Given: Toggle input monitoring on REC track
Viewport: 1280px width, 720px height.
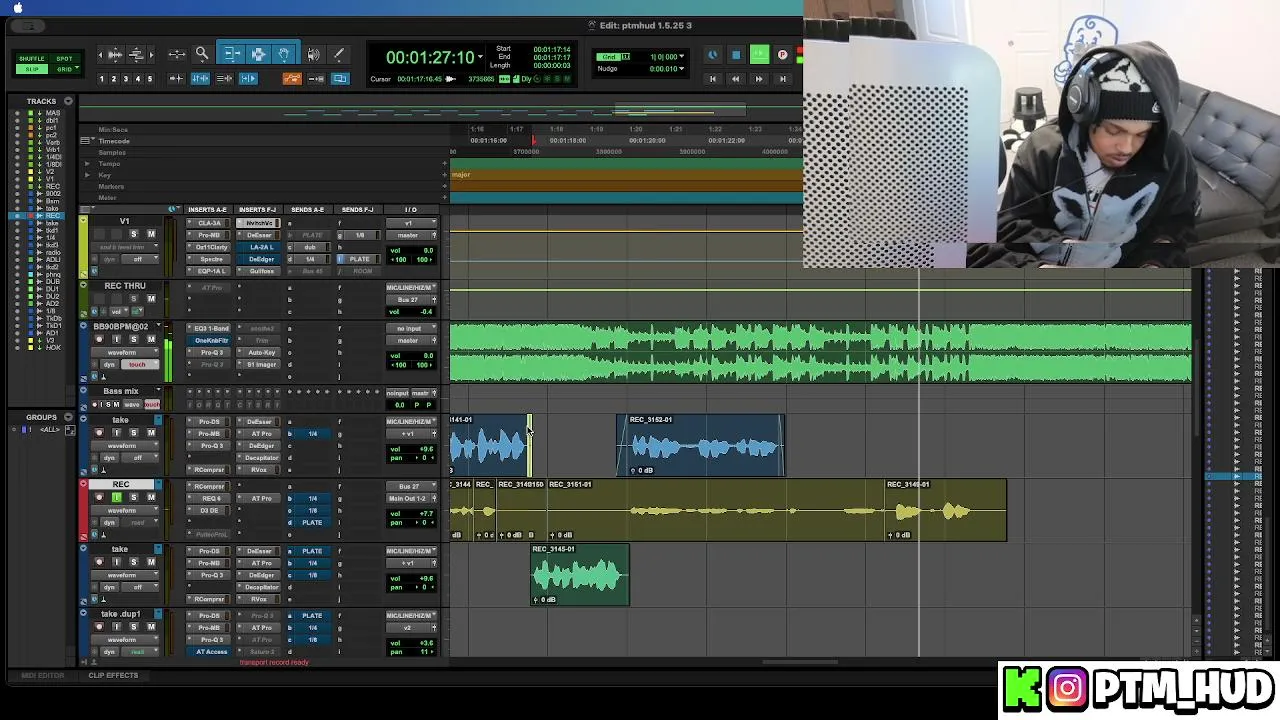Looking at the screenshot, I should (116, 497).
